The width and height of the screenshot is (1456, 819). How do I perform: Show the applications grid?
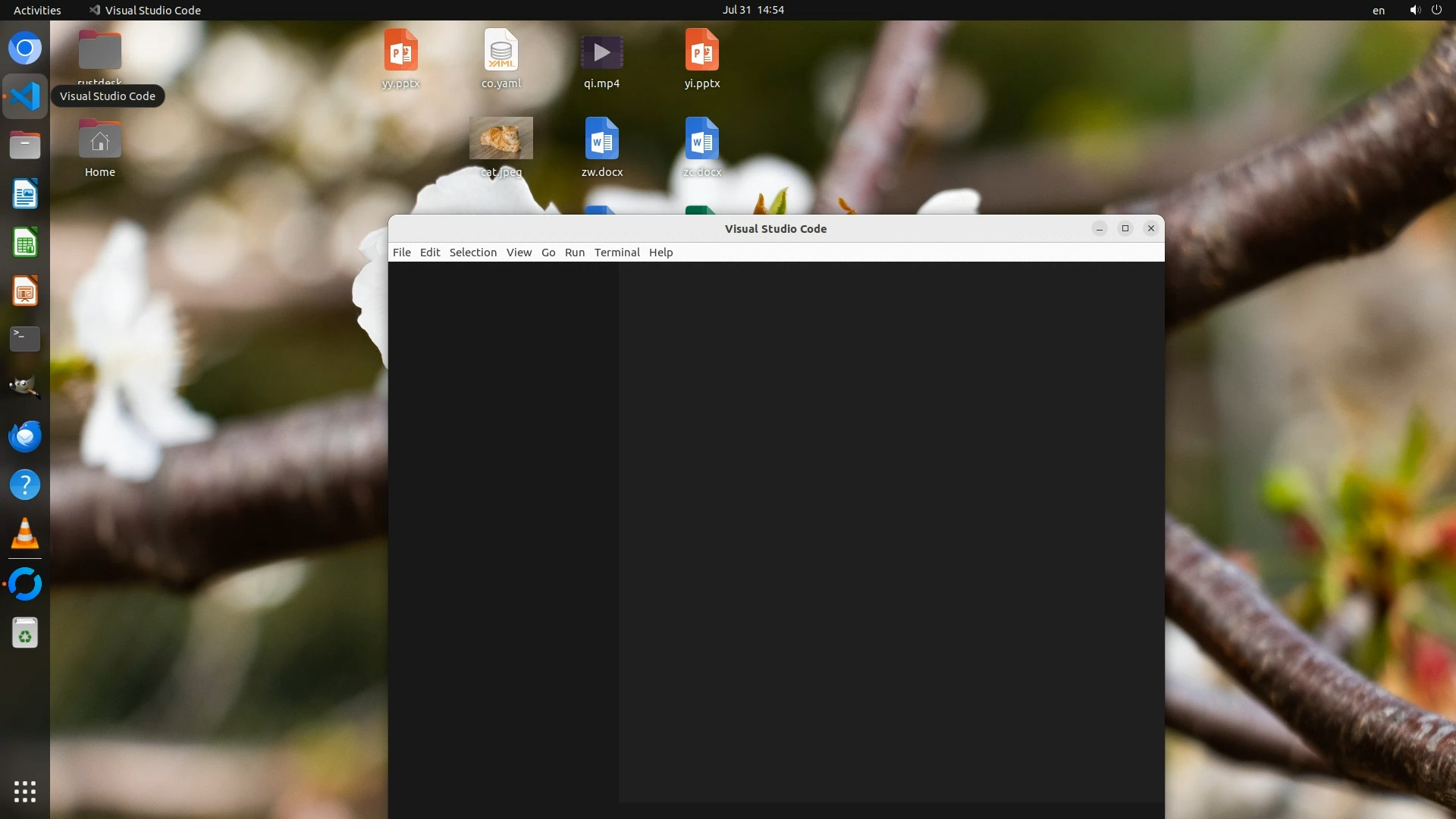pos(25,791)
